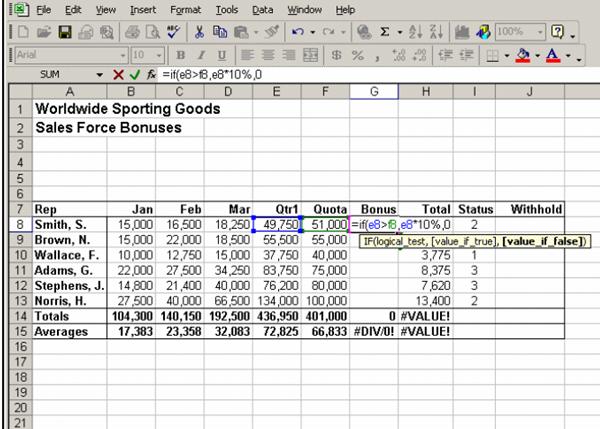
Task: Open the Format menu
Action: (x=185, y=10)
